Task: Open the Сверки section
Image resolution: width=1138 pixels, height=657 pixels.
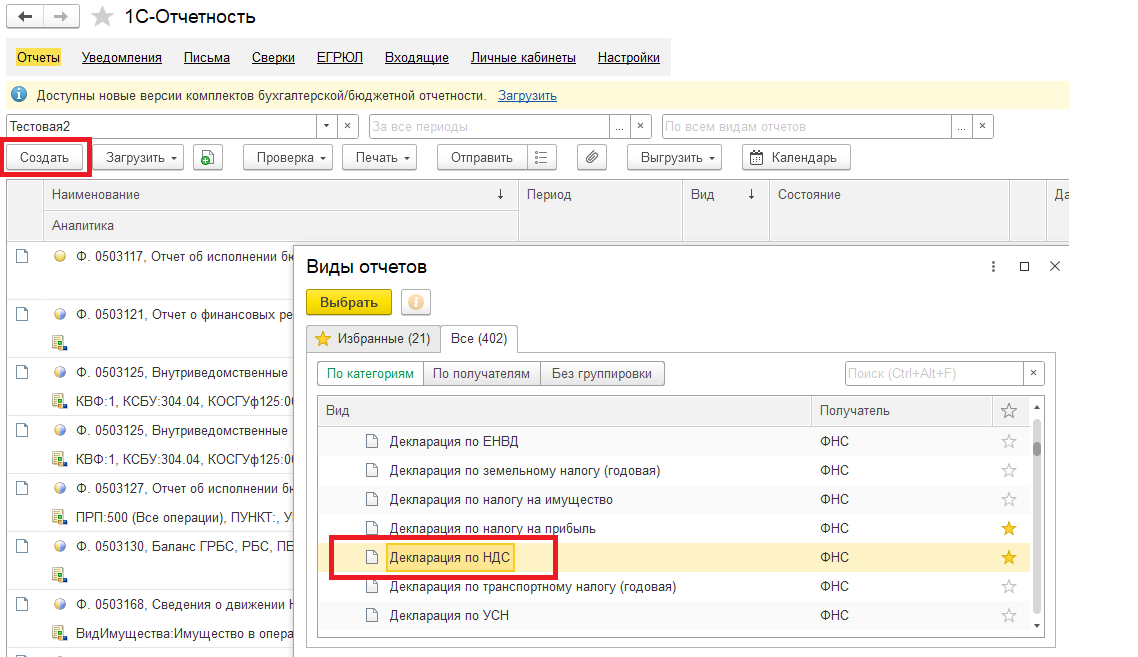Action: tap(273, 57)
